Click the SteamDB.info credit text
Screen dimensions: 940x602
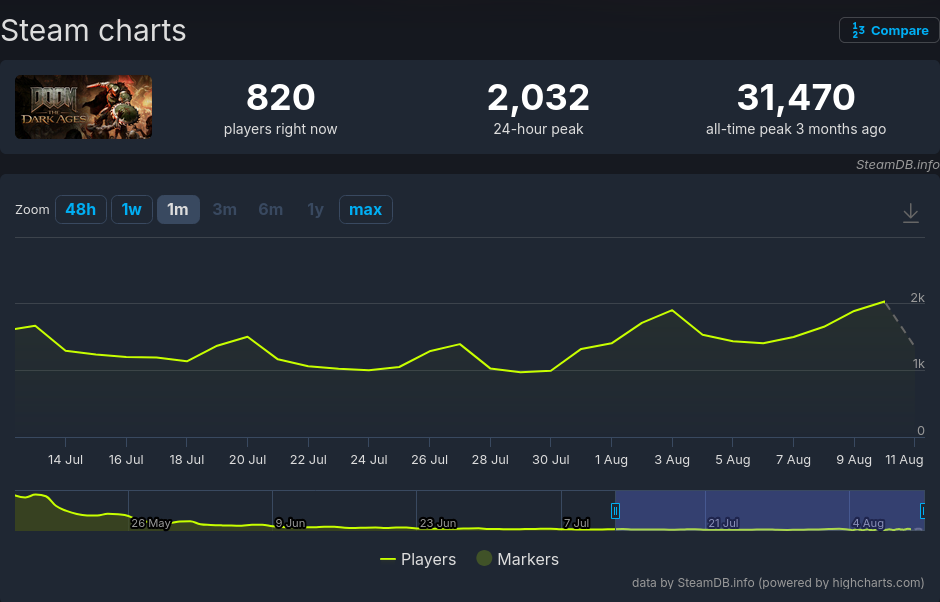[897, 165]
